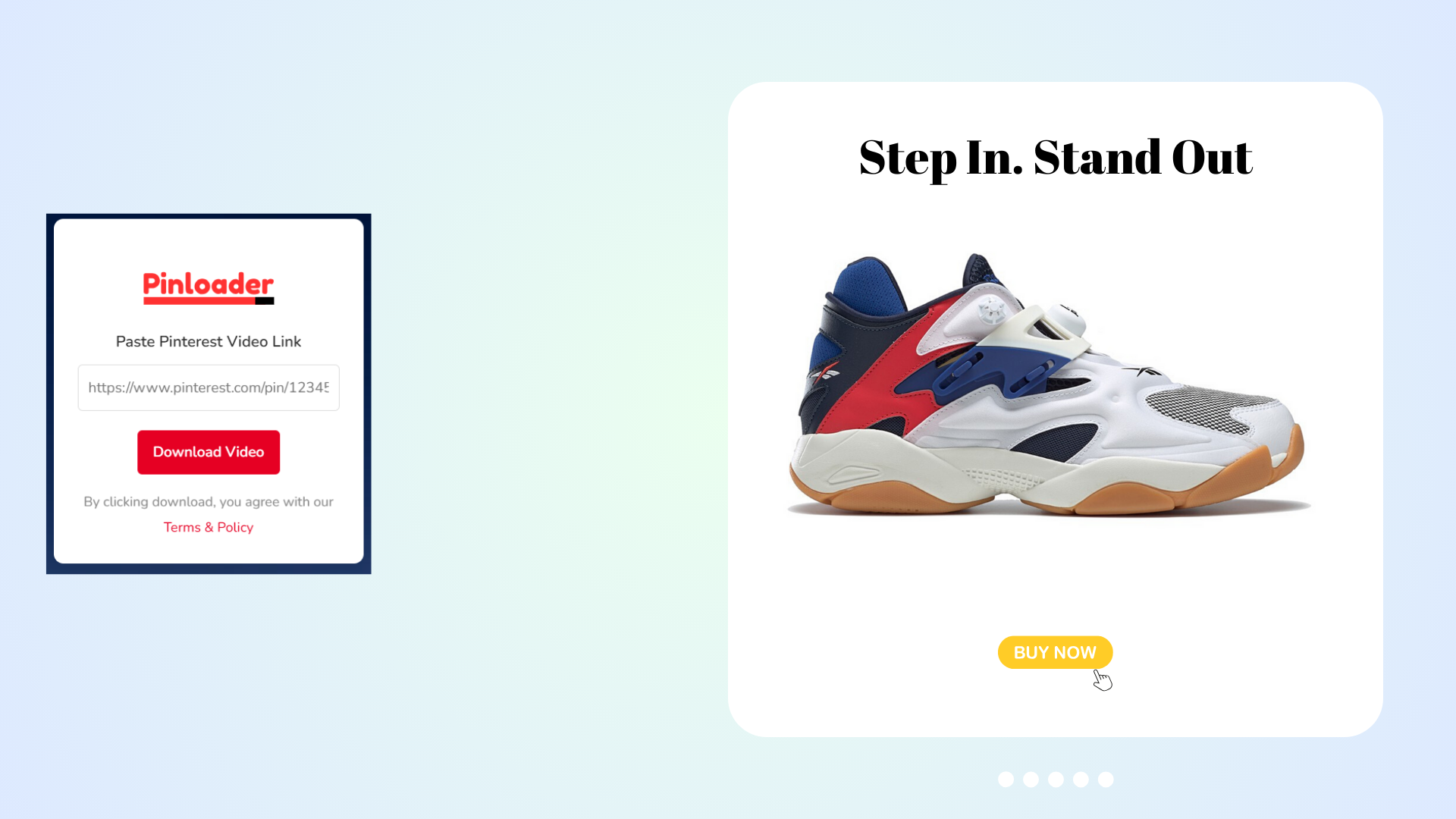Hit the yellow BUY NOW button
1456x819 pixels.
[x=1055, y=652]
